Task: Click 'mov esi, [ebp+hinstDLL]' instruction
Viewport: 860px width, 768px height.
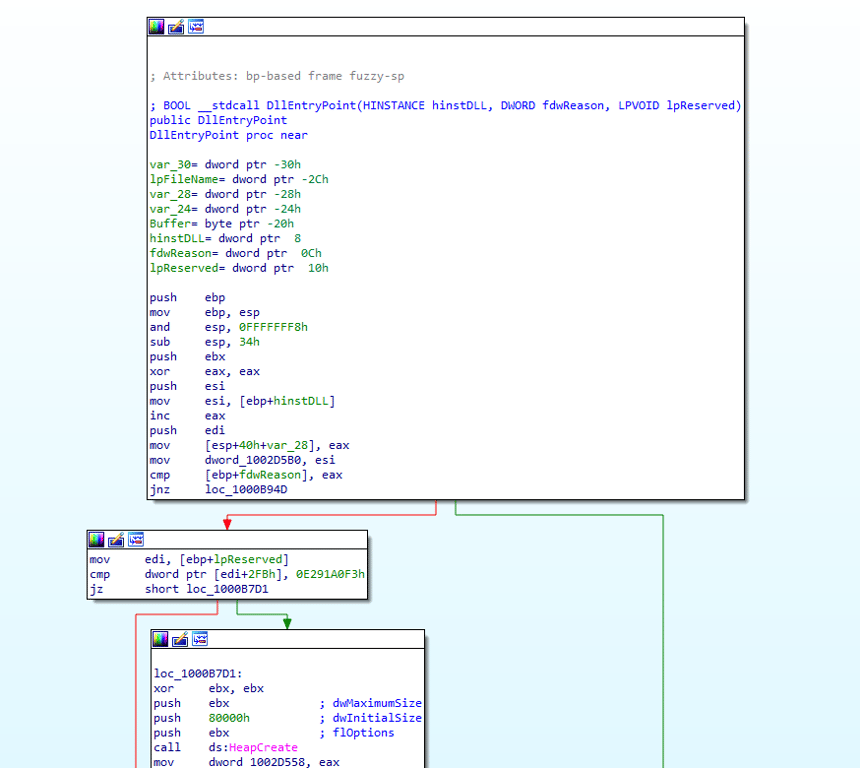Action: click(242, 401)
